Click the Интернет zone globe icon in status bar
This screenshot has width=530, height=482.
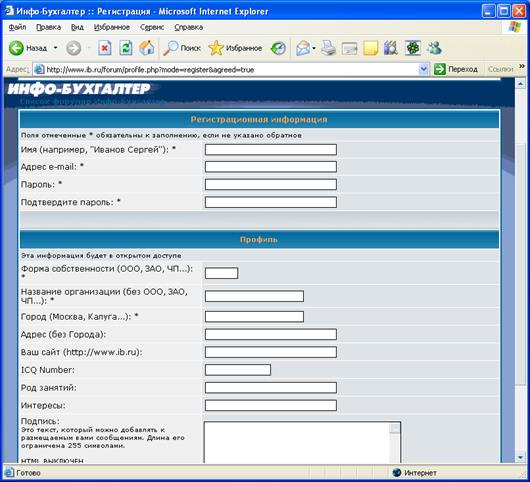pyautogui.click(x=396, y=473)
